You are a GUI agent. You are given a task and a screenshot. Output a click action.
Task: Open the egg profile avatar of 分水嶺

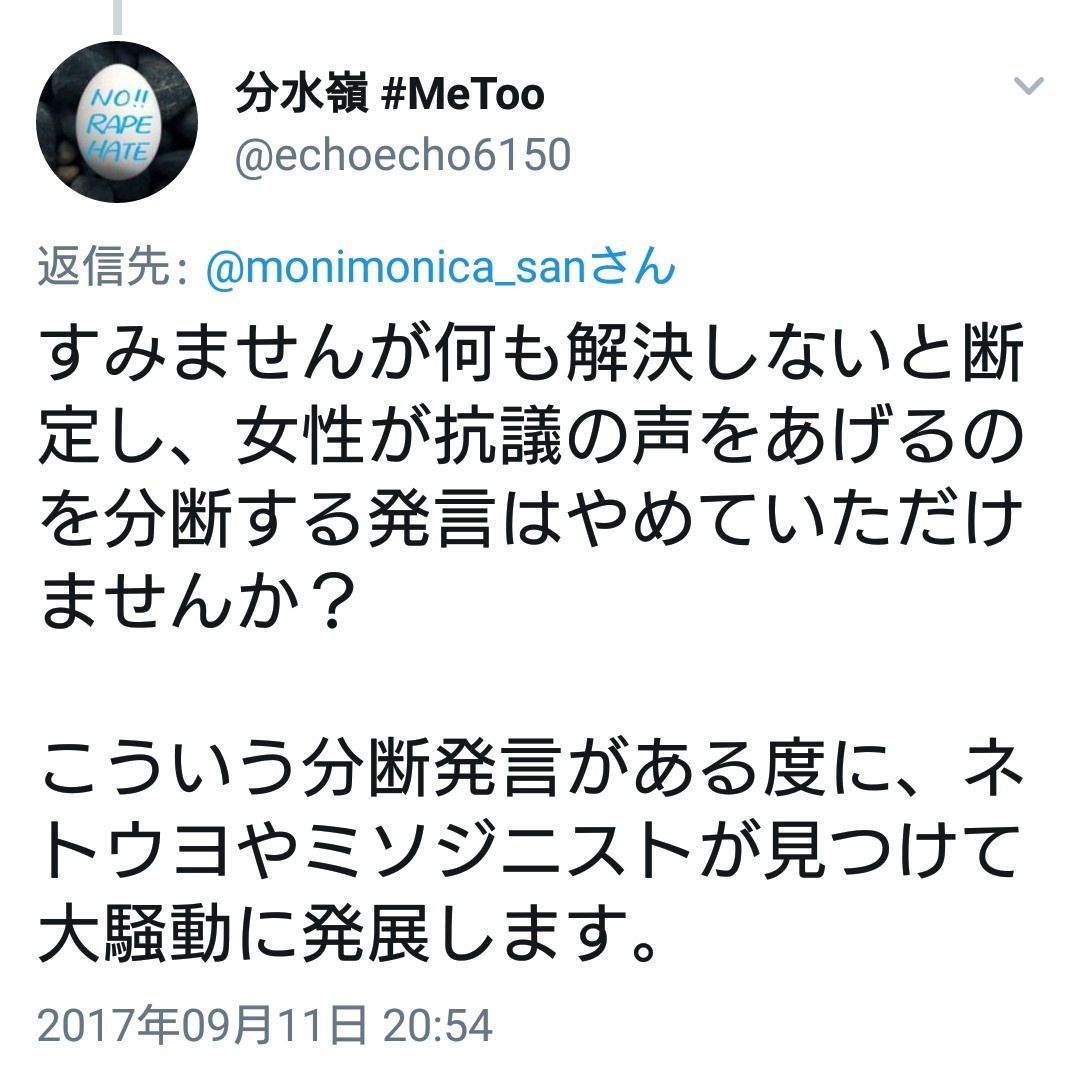[117, 122]
